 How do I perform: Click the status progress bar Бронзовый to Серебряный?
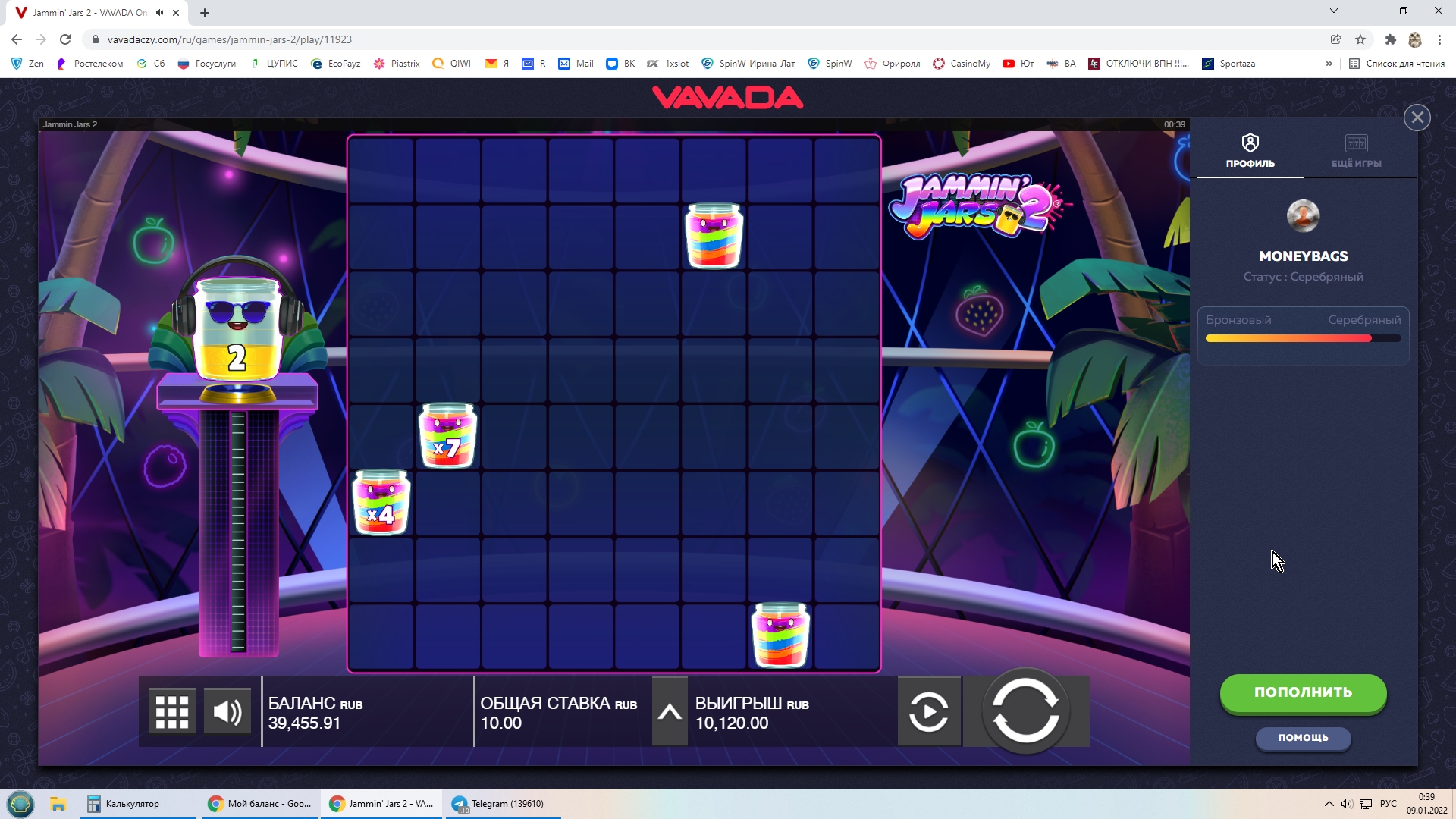coord(1303,338)
